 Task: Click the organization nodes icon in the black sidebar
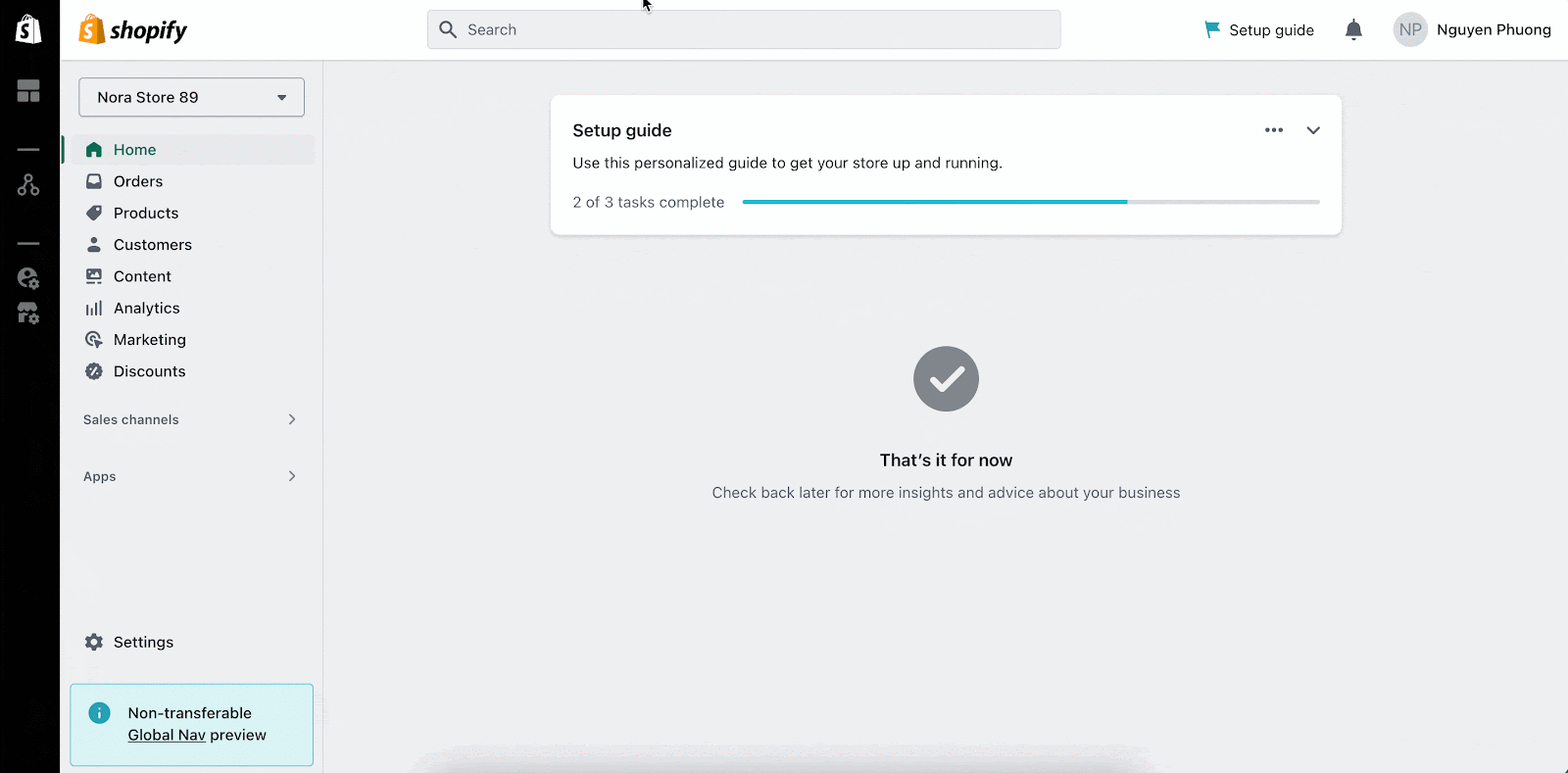tap(28, 184)
